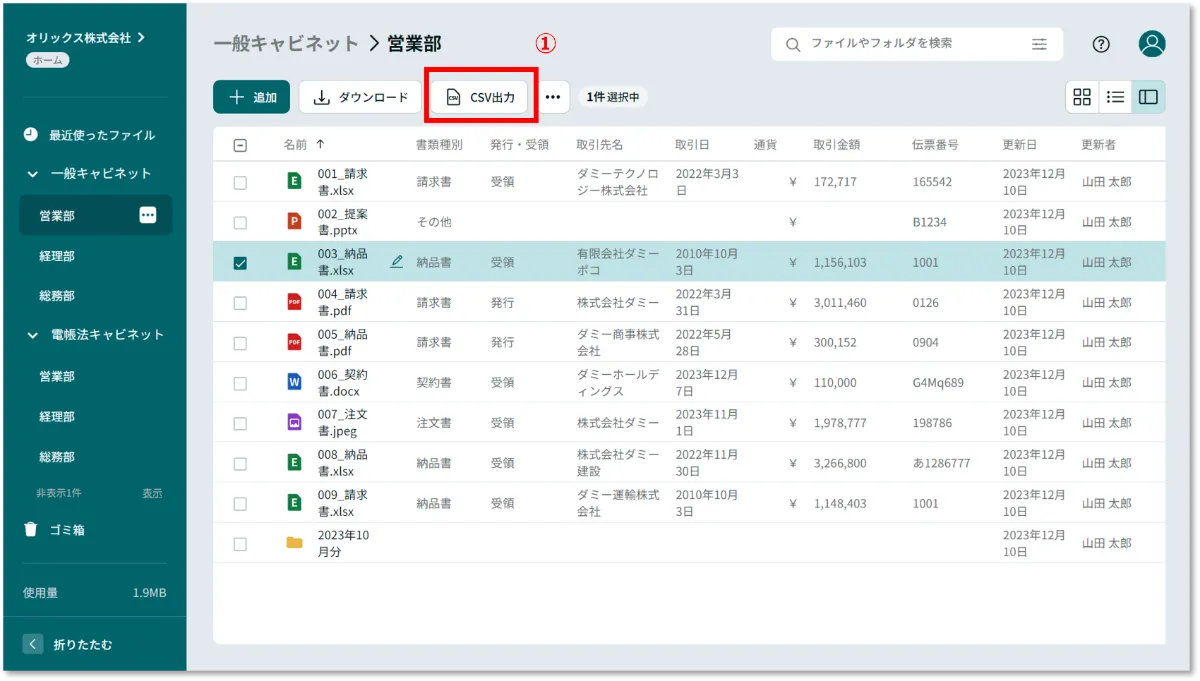Click the 更新日 column header

tap(1020, 145)
